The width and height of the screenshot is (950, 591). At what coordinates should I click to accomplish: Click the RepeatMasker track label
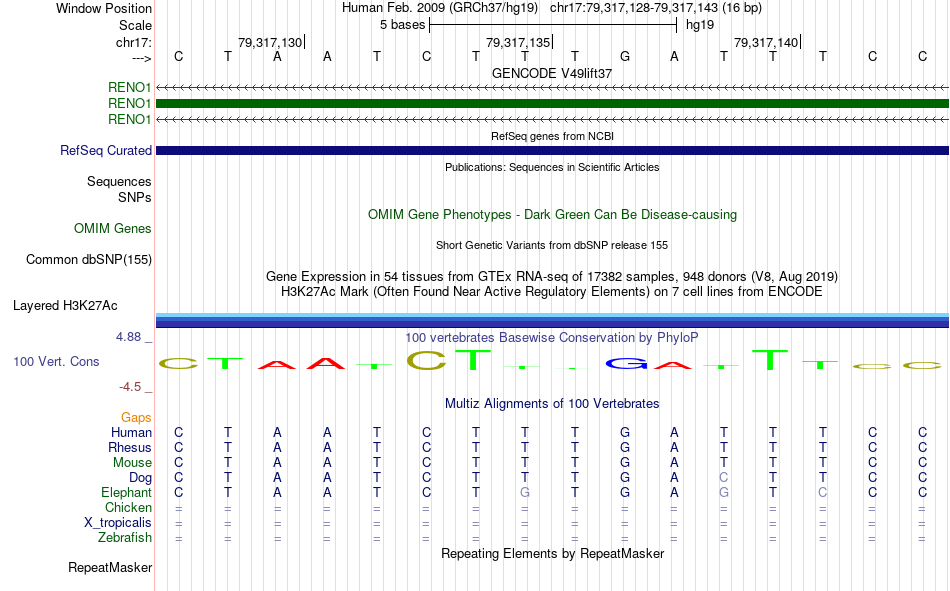click(110, 568)
